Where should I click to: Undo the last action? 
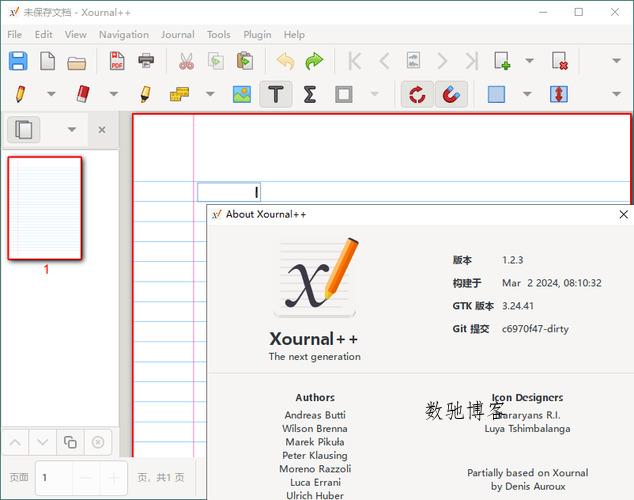pos(285,61)
